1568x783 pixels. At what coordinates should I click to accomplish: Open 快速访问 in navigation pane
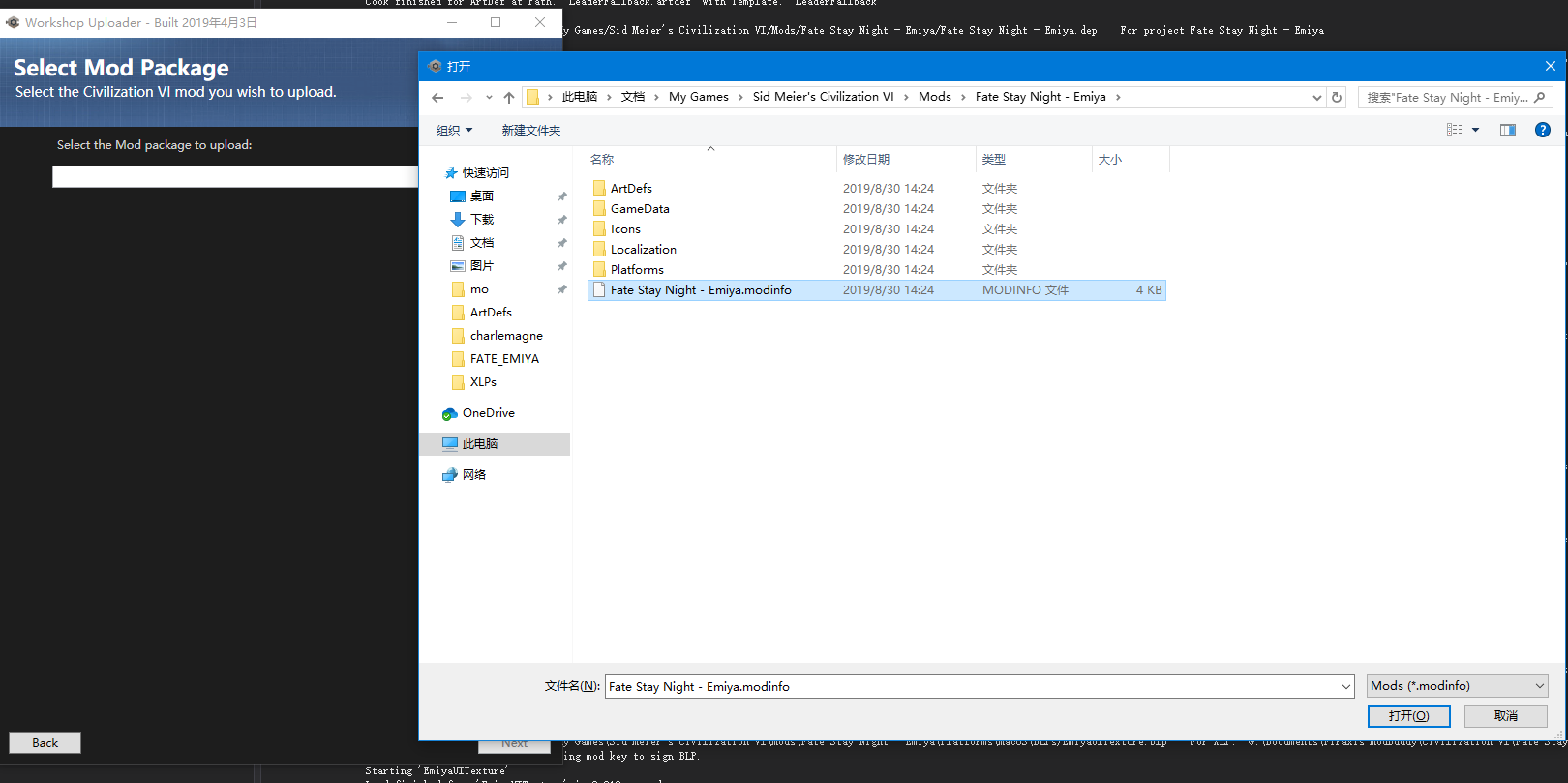[485, 172]
